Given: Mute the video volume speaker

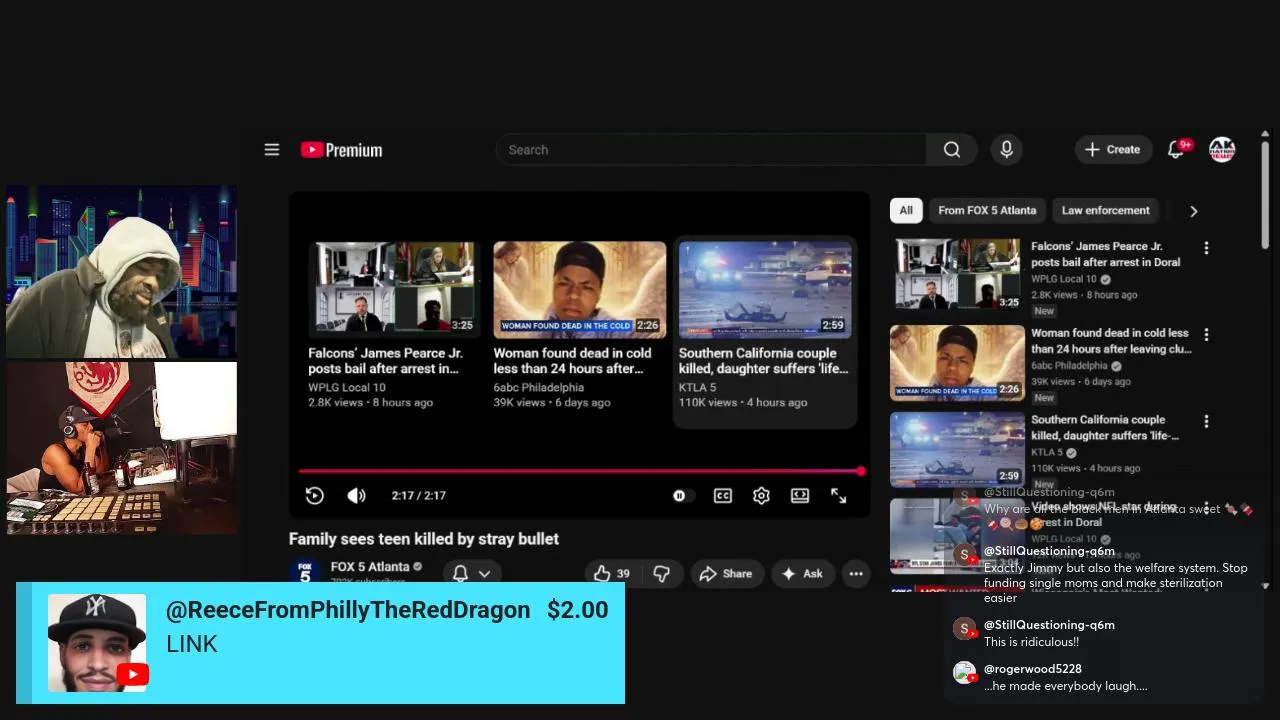Looking at the screenshot, I should pos(357,495).
